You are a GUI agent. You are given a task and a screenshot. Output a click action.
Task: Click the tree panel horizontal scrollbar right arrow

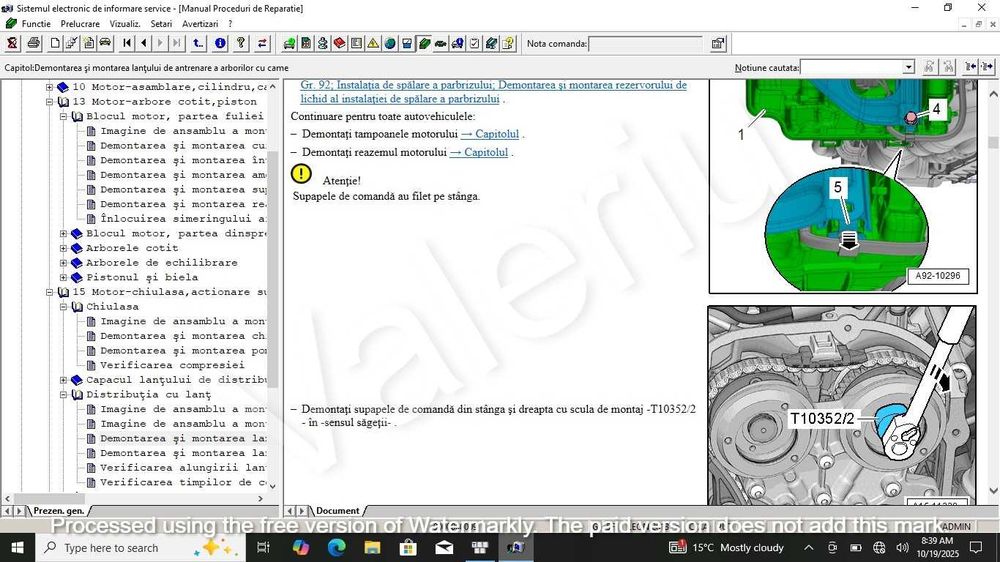click(x=260, y=499)
